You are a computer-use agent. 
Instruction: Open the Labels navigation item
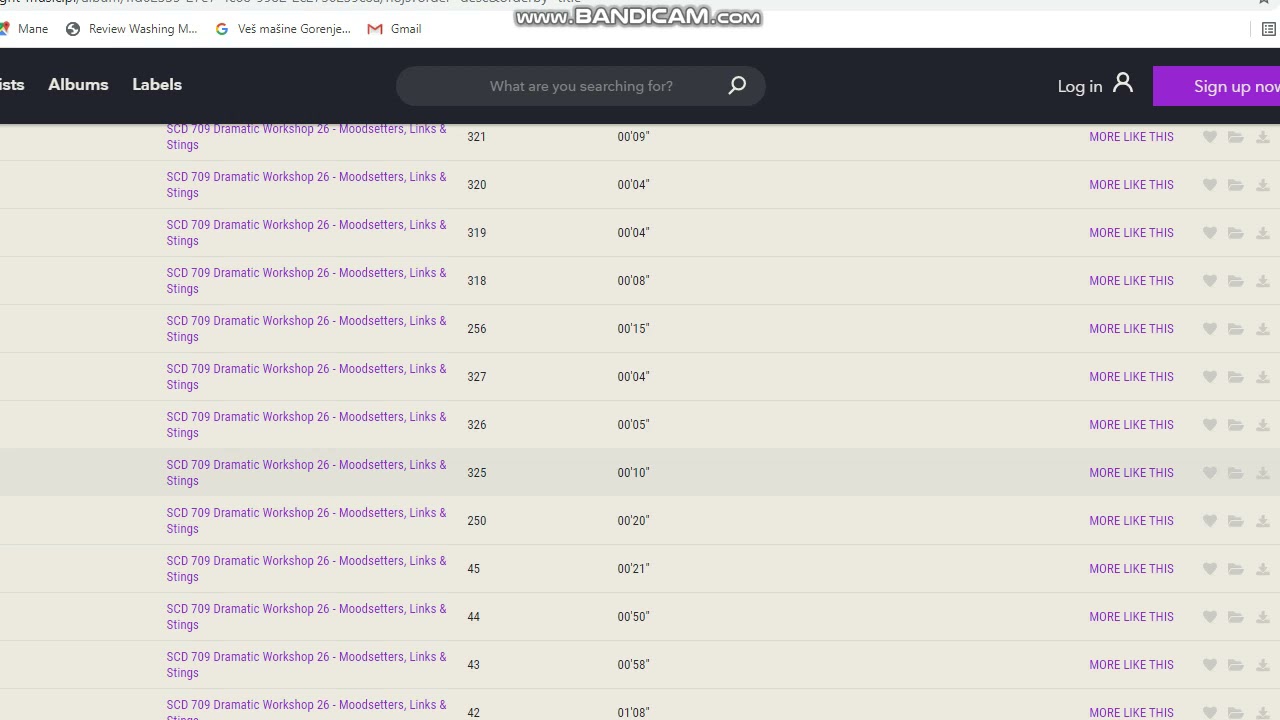[157, 85]
